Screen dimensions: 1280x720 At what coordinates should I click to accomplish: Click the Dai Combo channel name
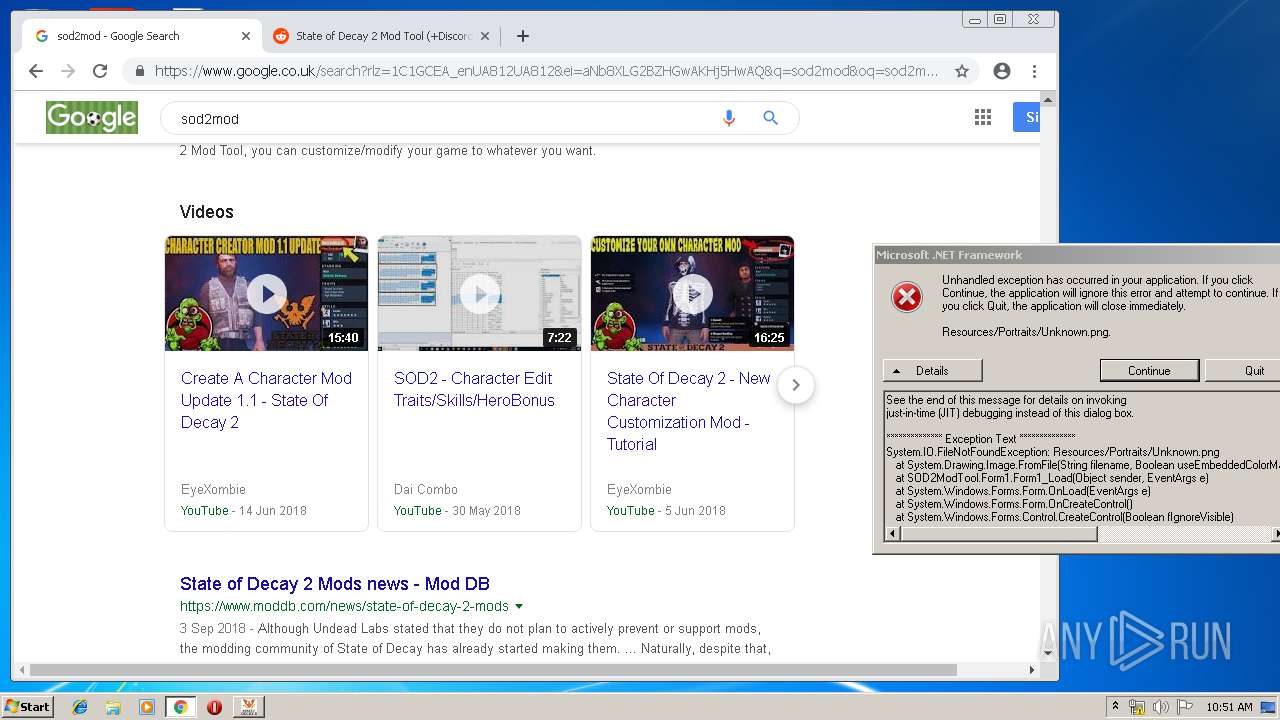point(426,489)
